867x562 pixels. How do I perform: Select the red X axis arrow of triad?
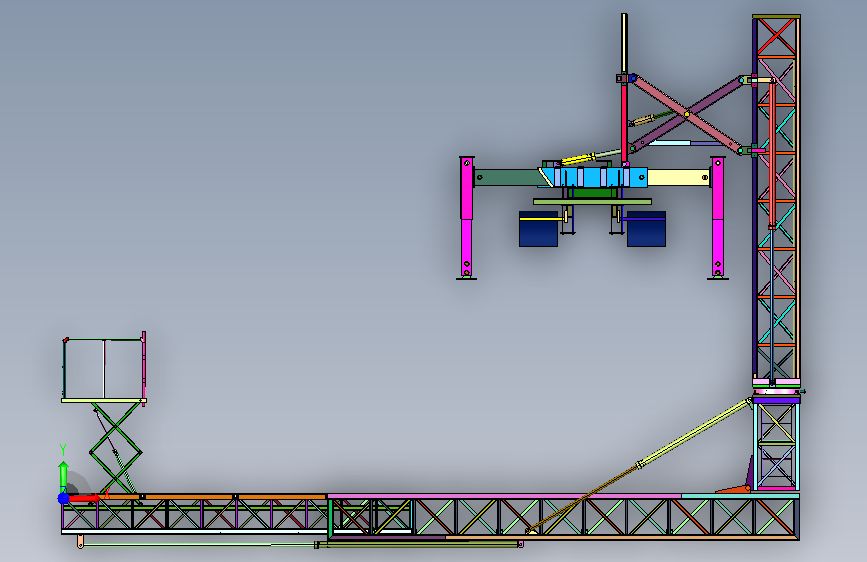click(84, 498)
